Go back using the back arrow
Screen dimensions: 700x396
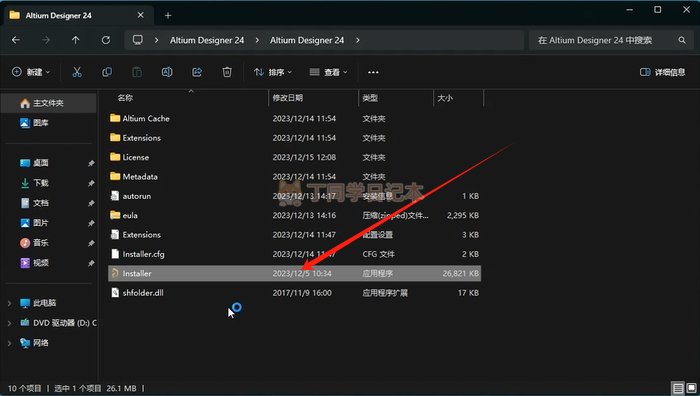pos(16,40)
